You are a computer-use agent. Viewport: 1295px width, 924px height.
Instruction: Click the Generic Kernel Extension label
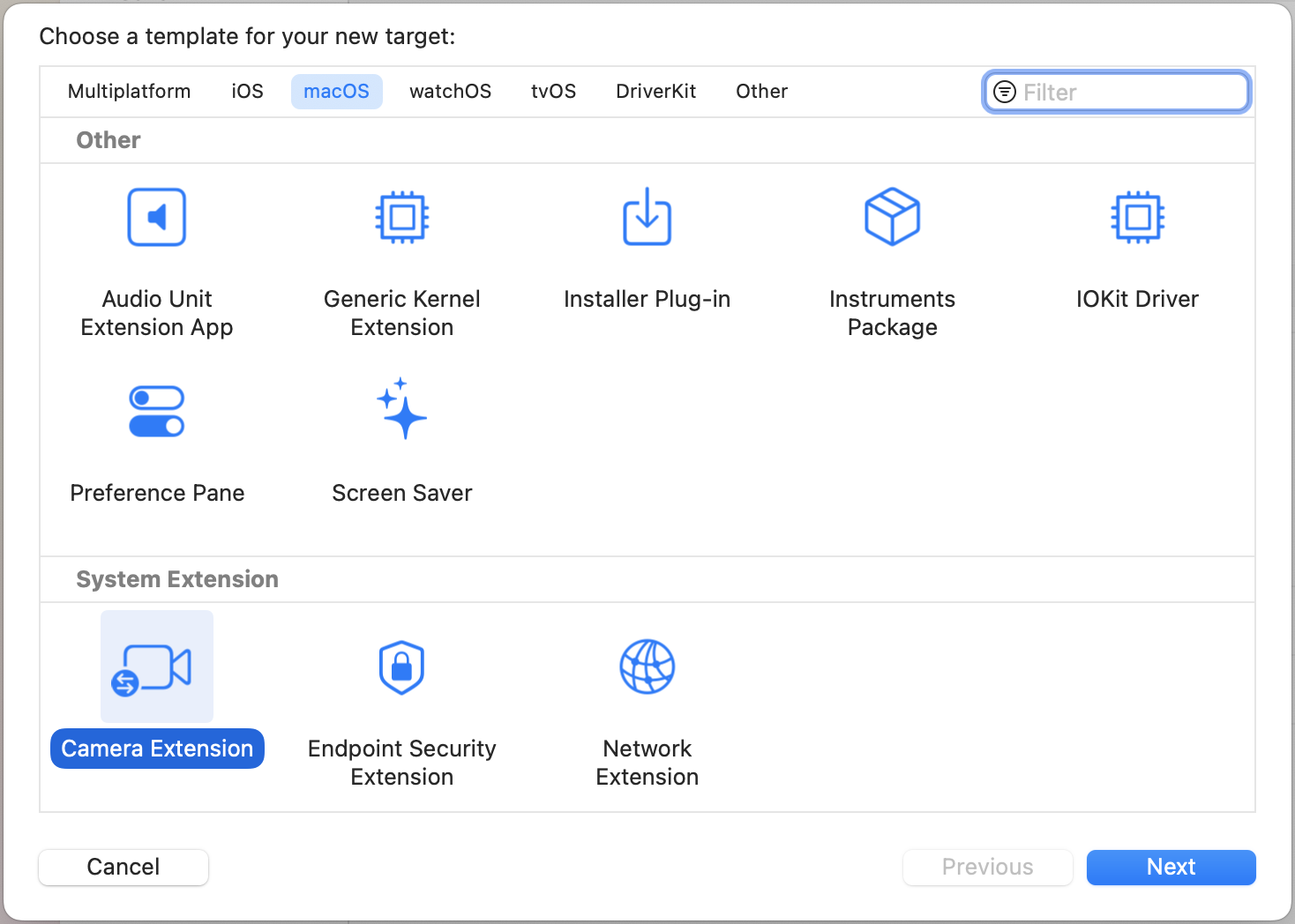pyautogui.click(x=402, y=313)
